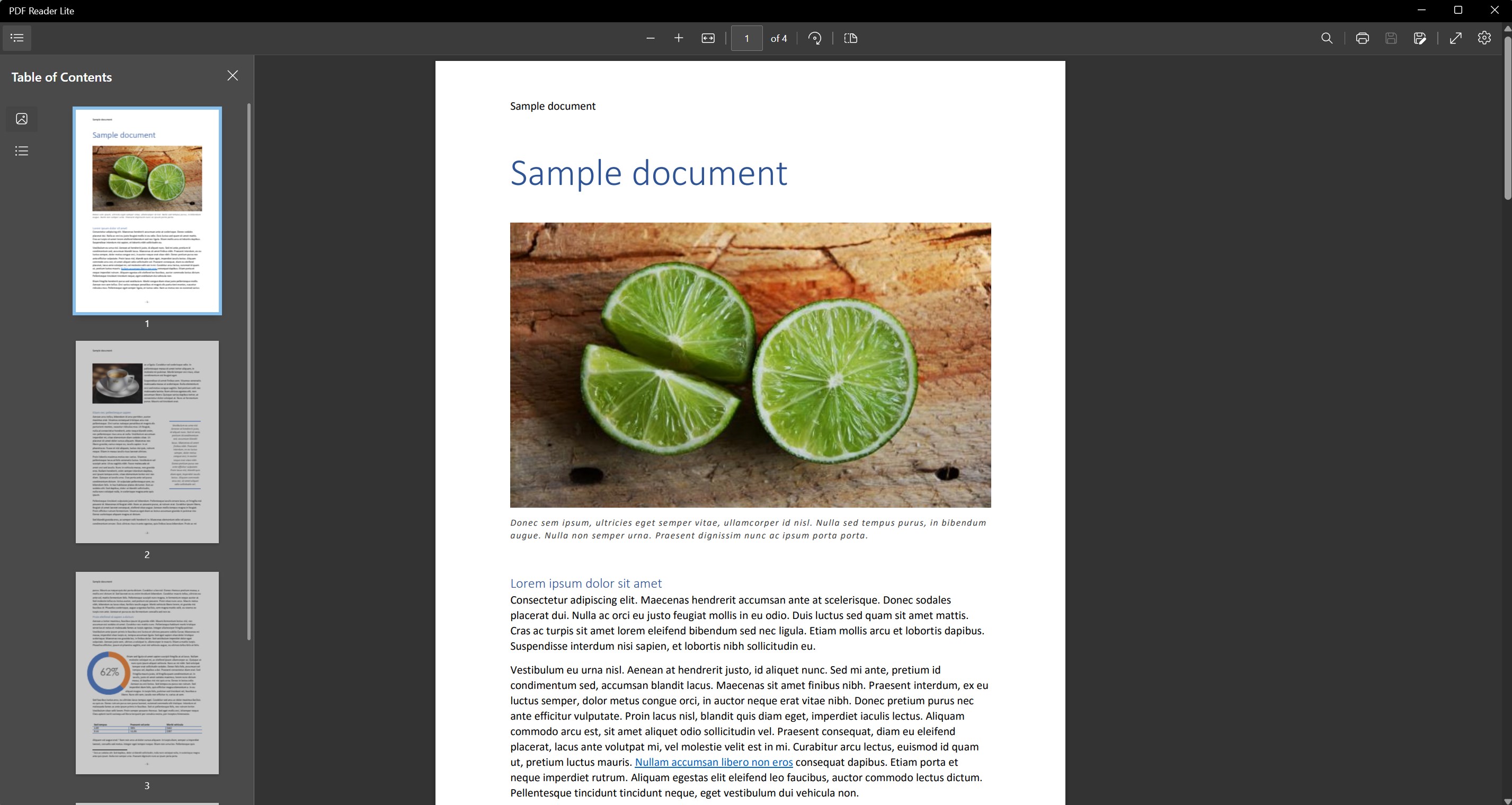Select the page 2 thumbnail

[147, 441]
